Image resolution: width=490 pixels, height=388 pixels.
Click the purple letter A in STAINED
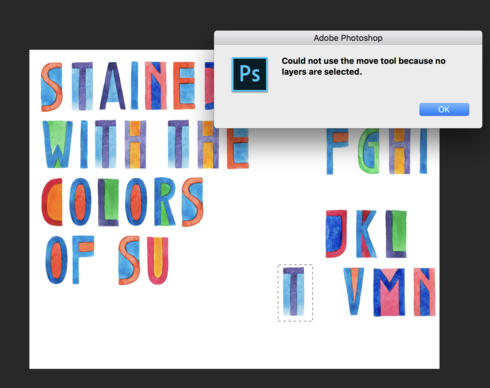[113, 86]
